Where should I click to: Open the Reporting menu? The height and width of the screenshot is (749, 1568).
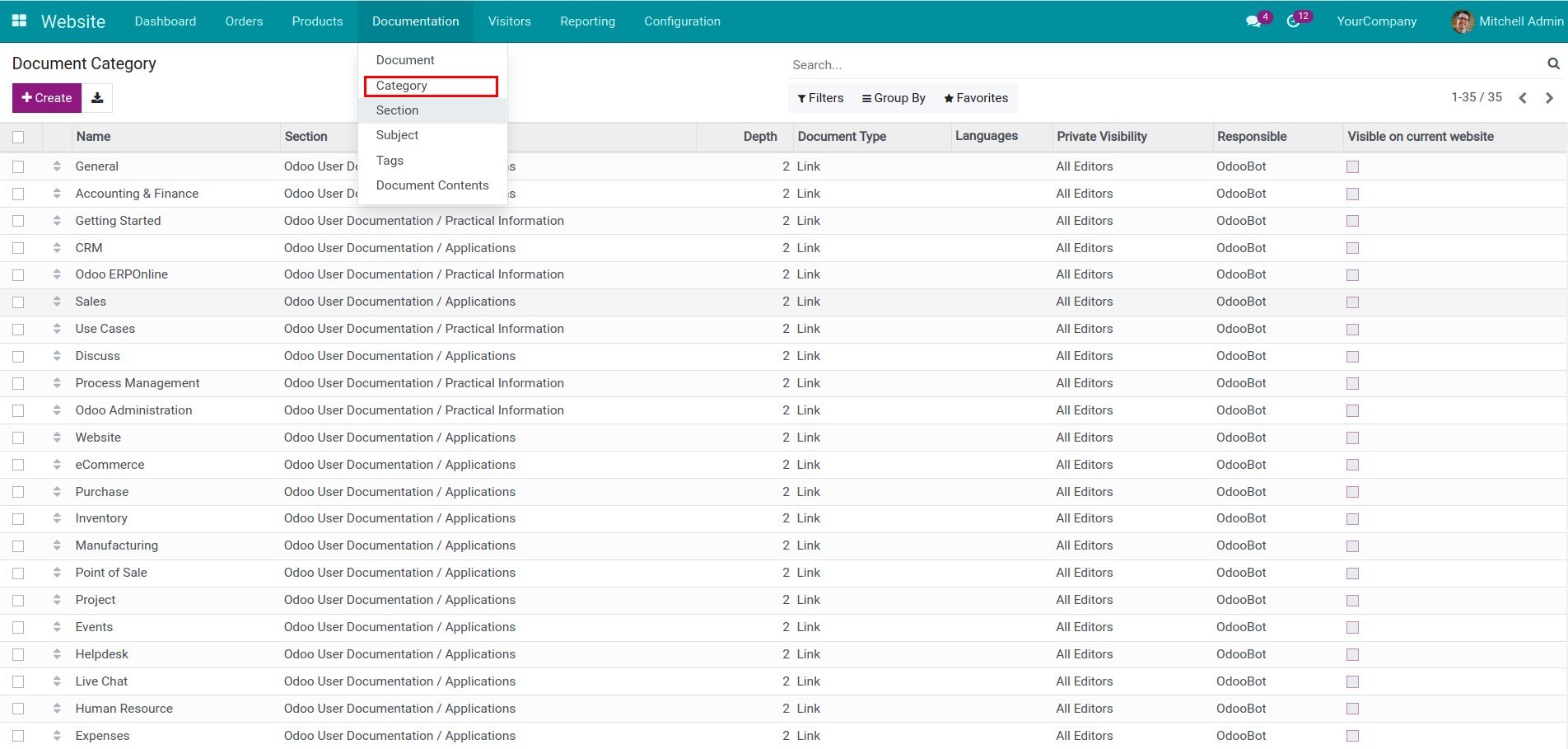587,21
